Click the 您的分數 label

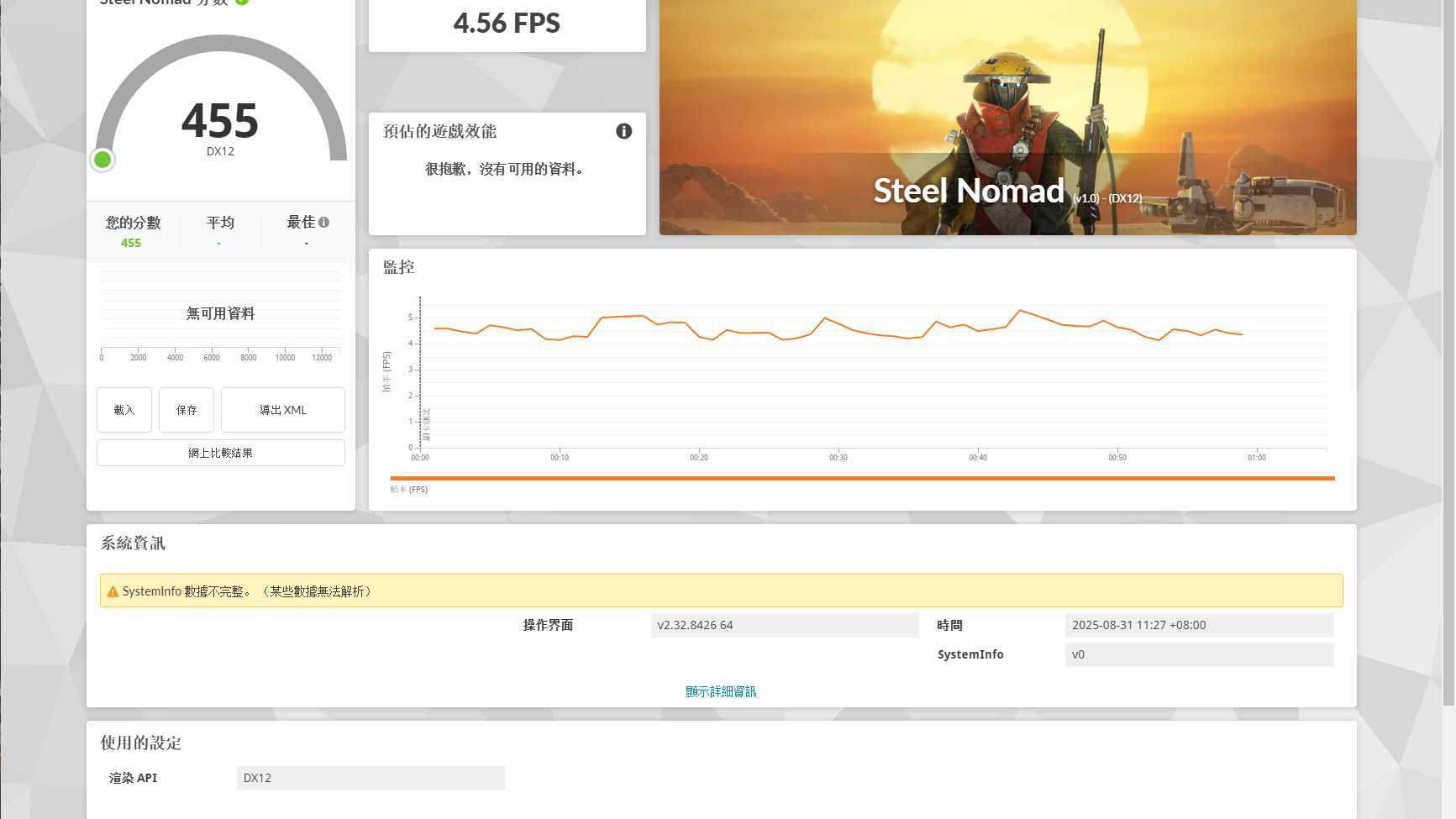(x=133, y=223)
